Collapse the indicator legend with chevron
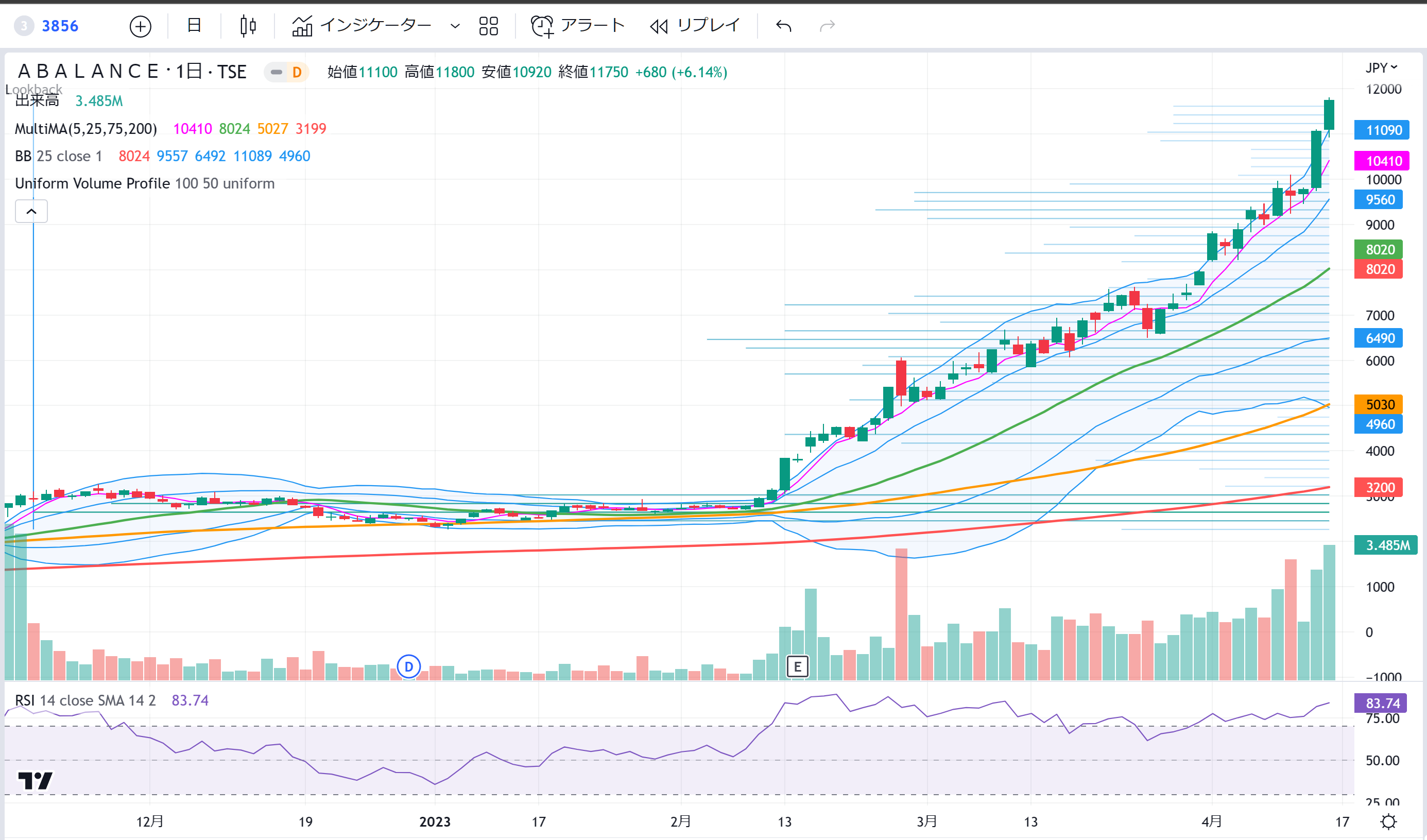This screenshot has height=840, width=1427. click(31, 211)
